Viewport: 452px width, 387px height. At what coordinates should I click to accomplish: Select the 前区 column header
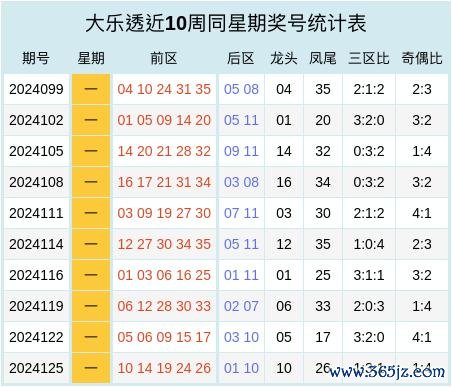164,58
